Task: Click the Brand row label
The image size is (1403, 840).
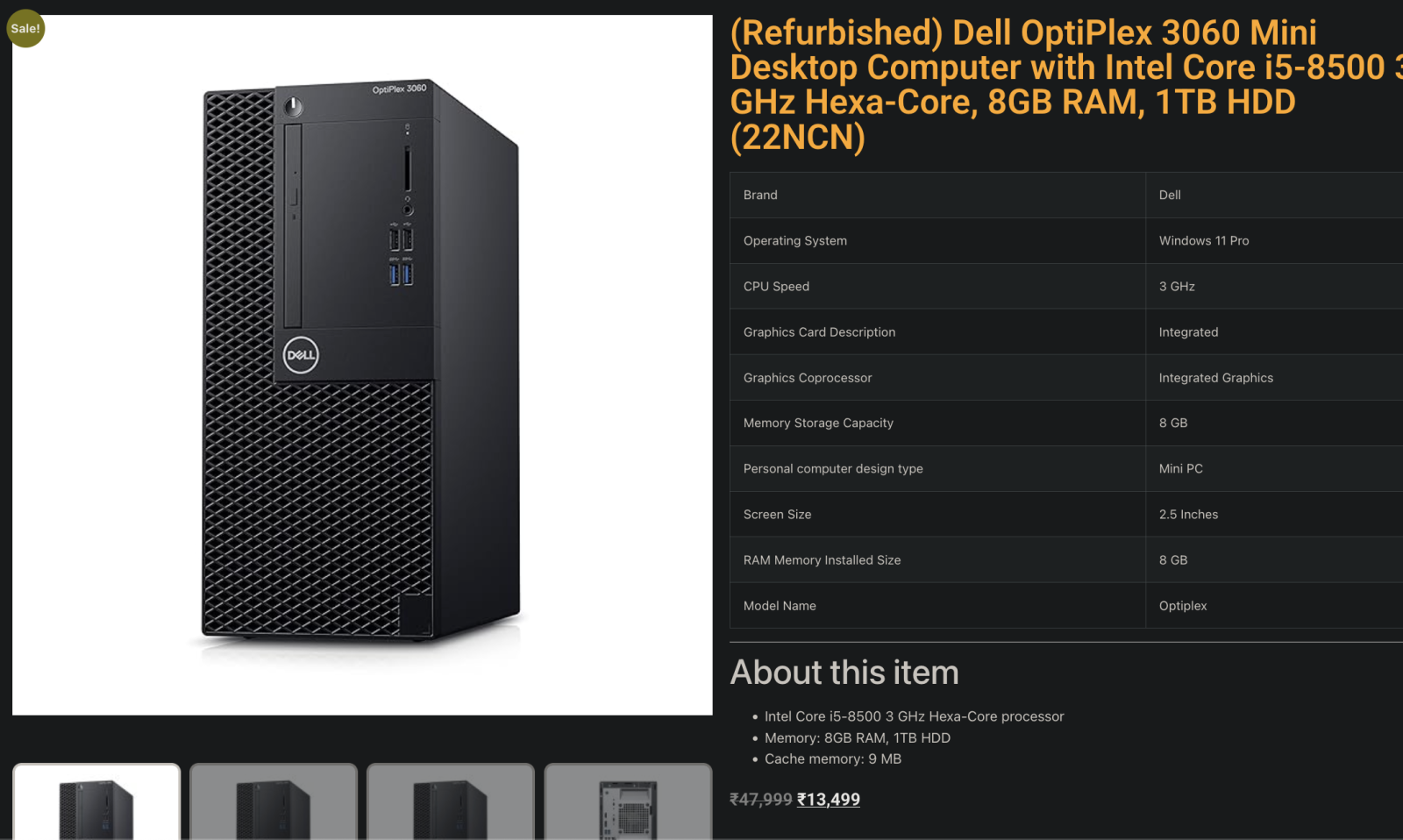Action: point(760,195)
